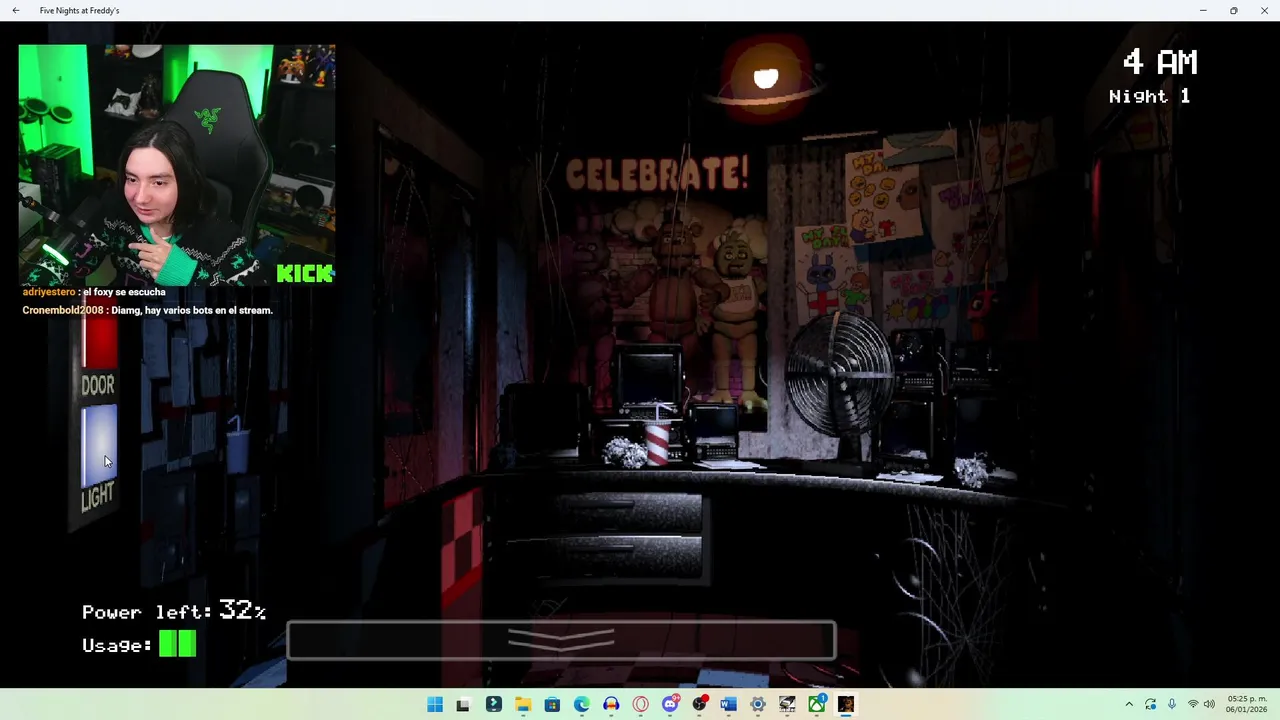Click the KICK logo on webcam overlay
Screen dimensions: 1280x720
pyautogui.click(x=305, y=273)
